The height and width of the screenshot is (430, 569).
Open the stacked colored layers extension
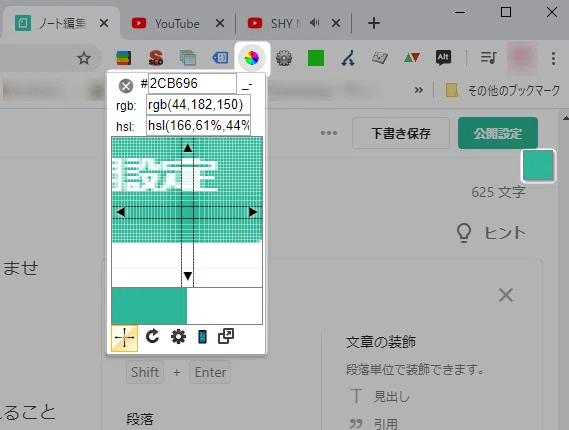(123, 58)
